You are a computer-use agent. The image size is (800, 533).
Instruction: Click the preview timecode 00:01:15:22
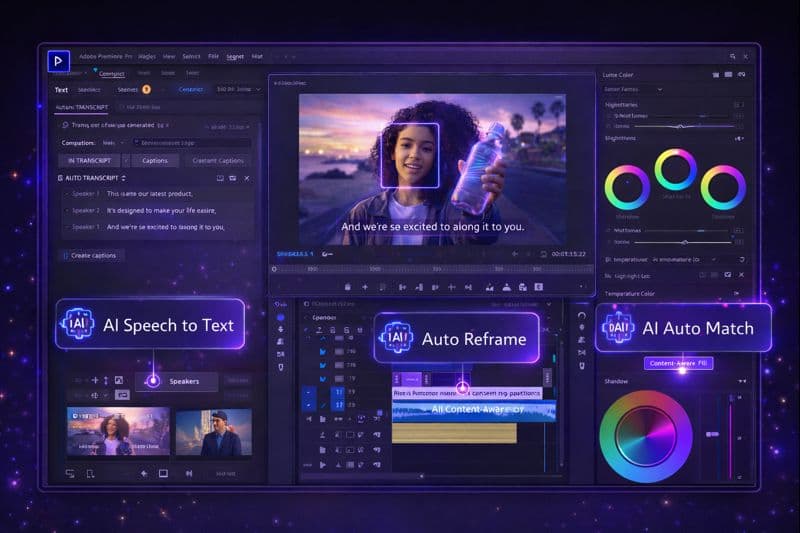click(568, 254)
